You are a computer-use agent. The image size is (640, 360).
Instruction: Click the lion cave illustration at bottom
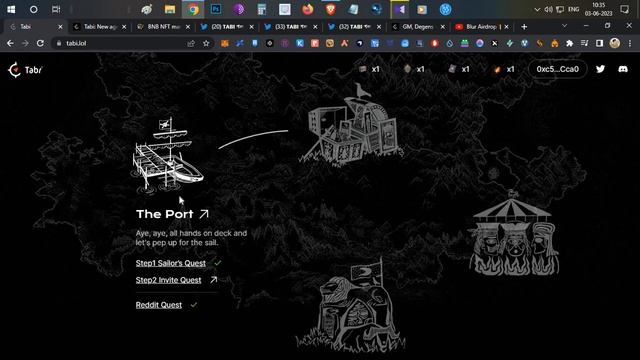click(351, 304)
